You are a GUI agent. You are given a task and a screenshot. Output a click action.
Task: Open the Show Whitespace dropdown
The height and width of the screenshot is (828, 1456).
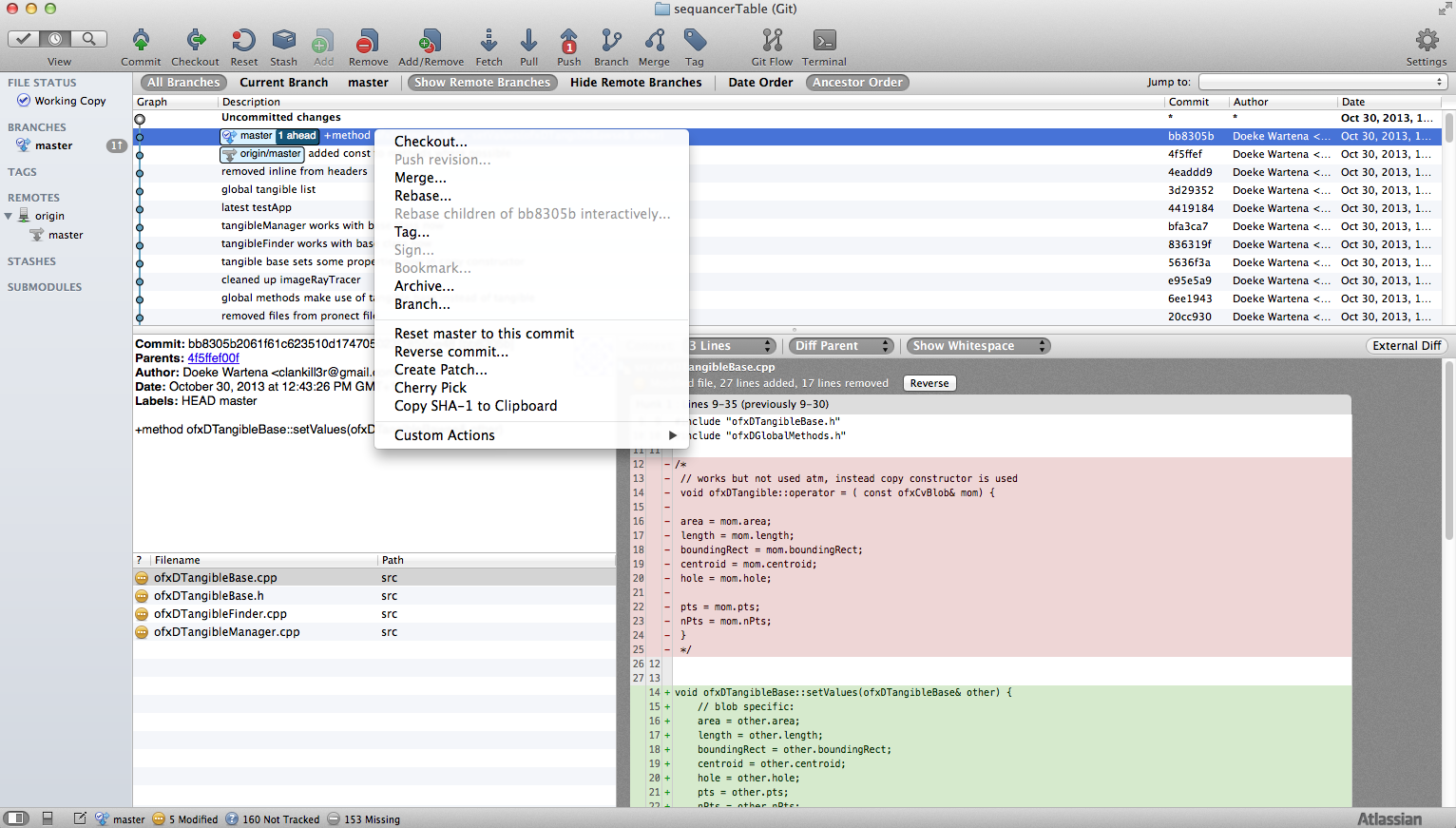click(x=977, y=345)
